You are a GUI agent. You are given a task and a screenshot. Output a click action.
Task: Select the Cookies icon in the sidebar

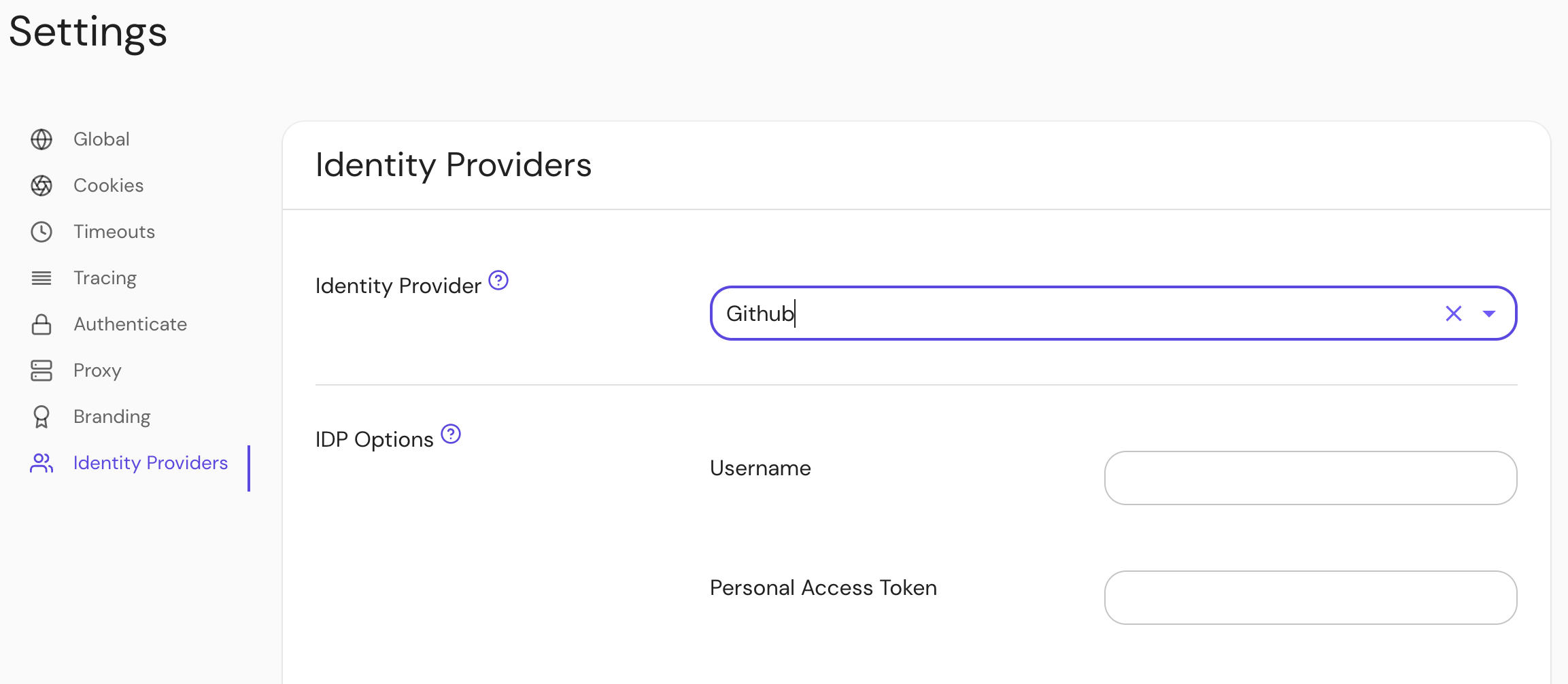[x=41, y=185]
